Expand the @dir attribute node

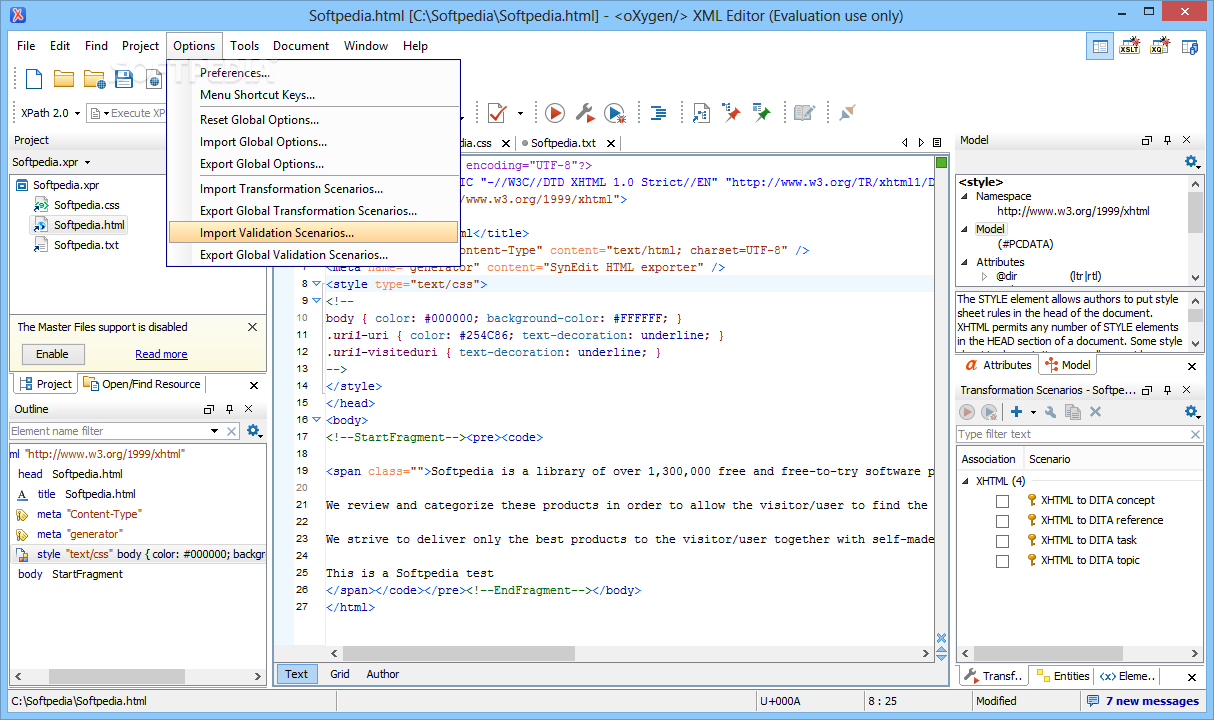[x=984, y=276]
